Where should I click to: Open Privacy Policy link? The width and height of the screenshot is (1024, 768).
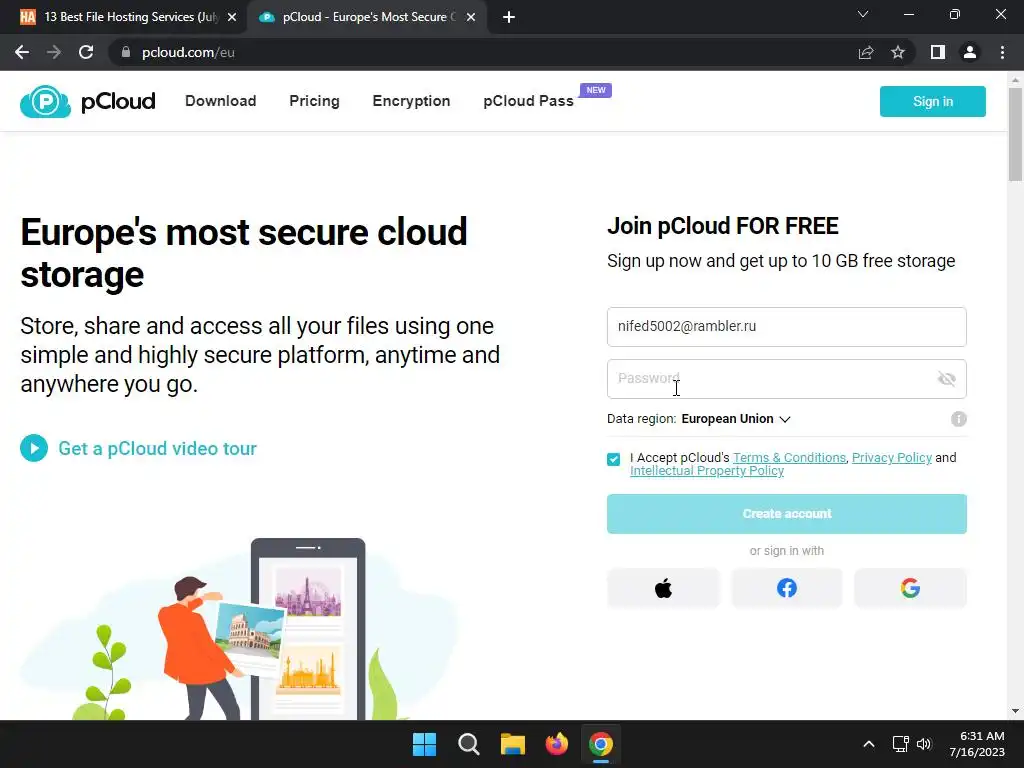click(x=891, y=458)
